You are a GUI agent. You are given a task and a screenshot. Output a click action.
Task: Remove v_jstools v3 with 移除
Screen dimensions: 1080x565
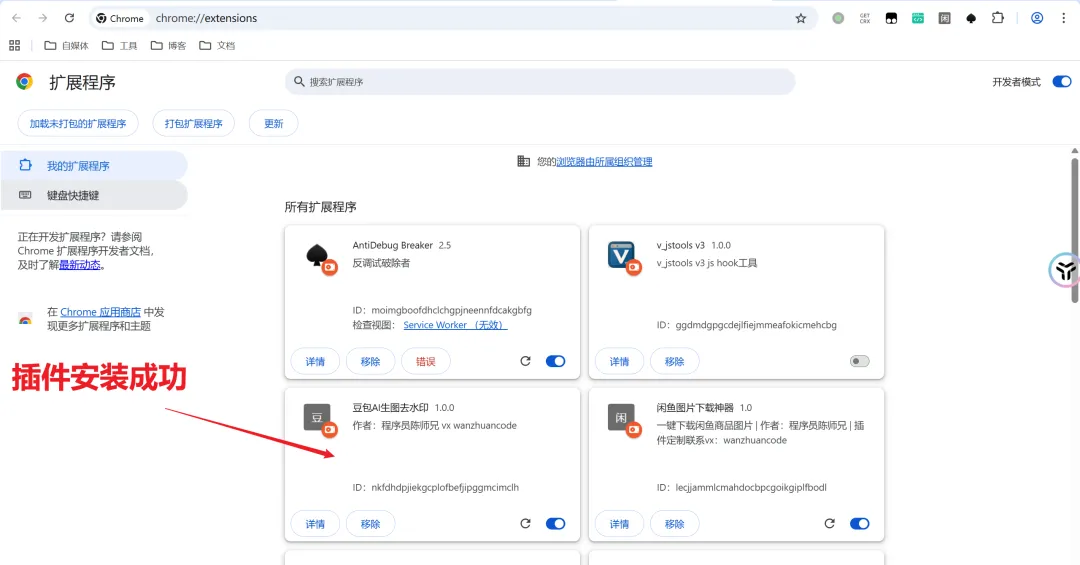pos(674,361)
